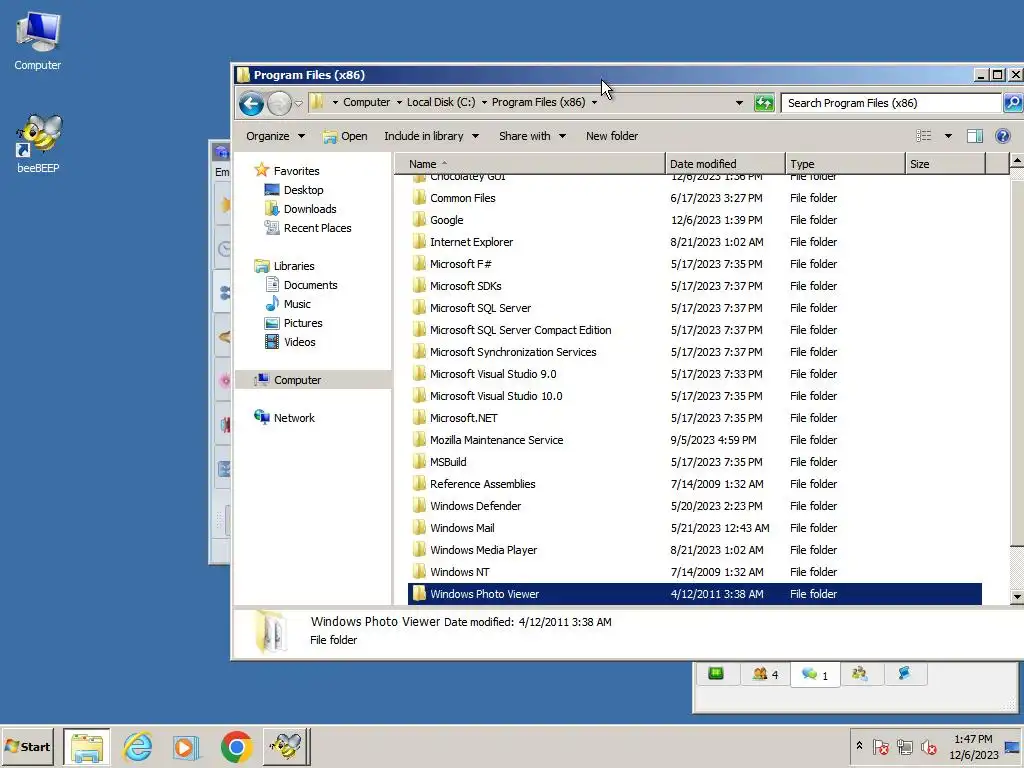Select Pictures under Libraries

pos(293,323)
